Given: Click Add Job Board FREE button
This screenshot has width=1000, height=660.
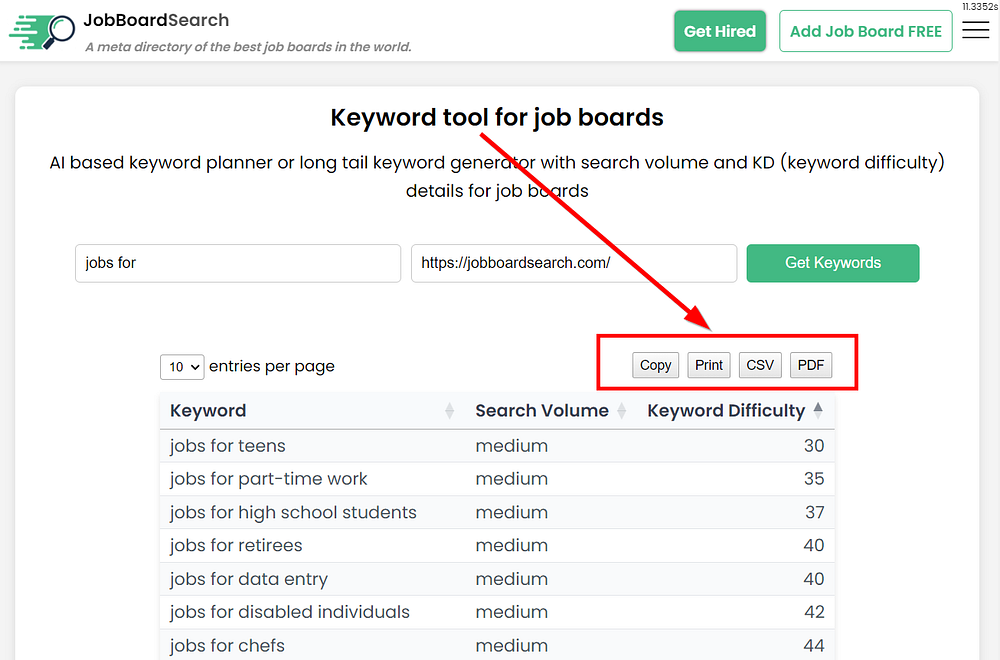Looking at the screenshot, I should 865,31.
